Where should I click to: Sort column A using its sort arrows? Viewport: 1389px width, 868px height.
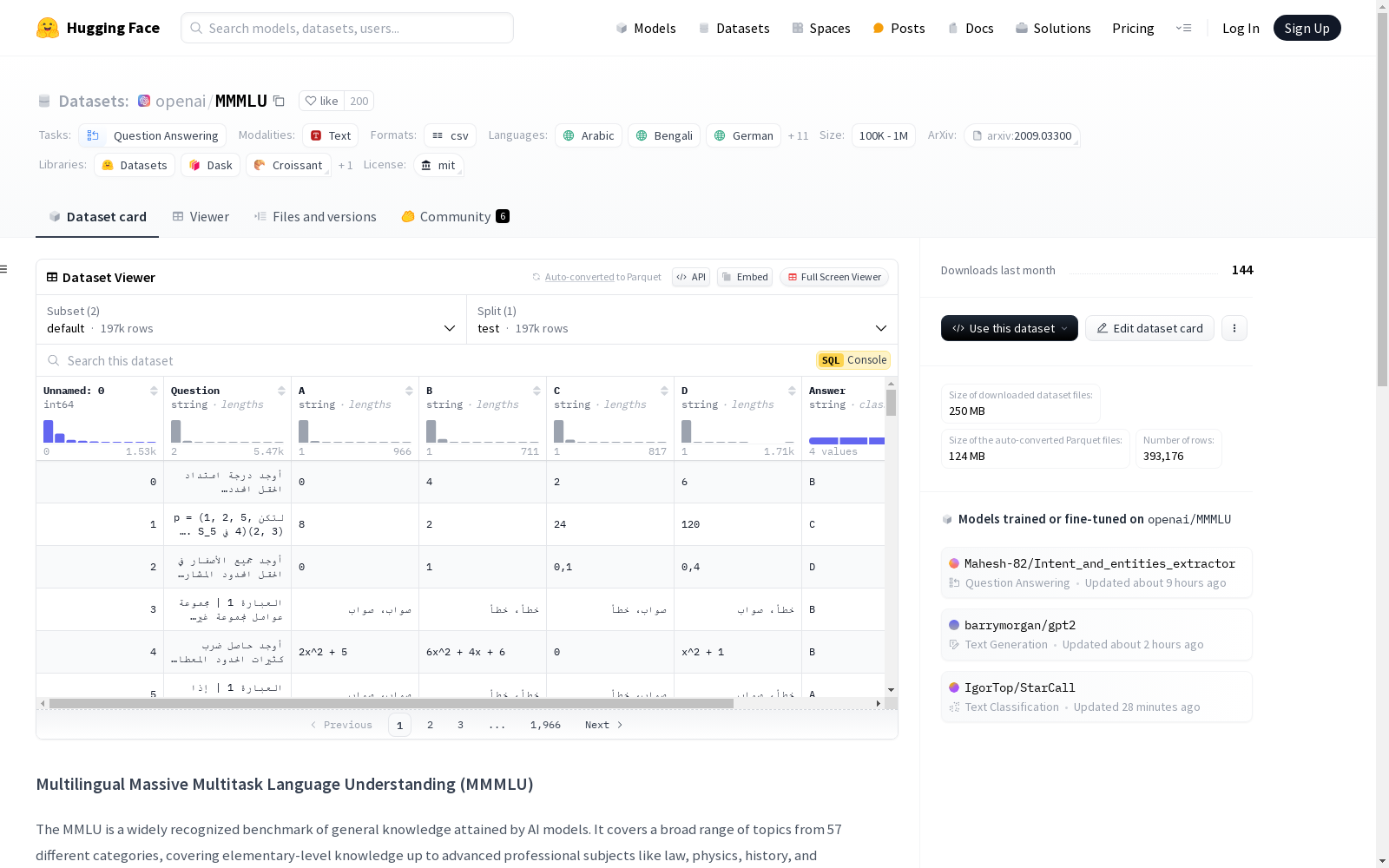tap(409, 391)
